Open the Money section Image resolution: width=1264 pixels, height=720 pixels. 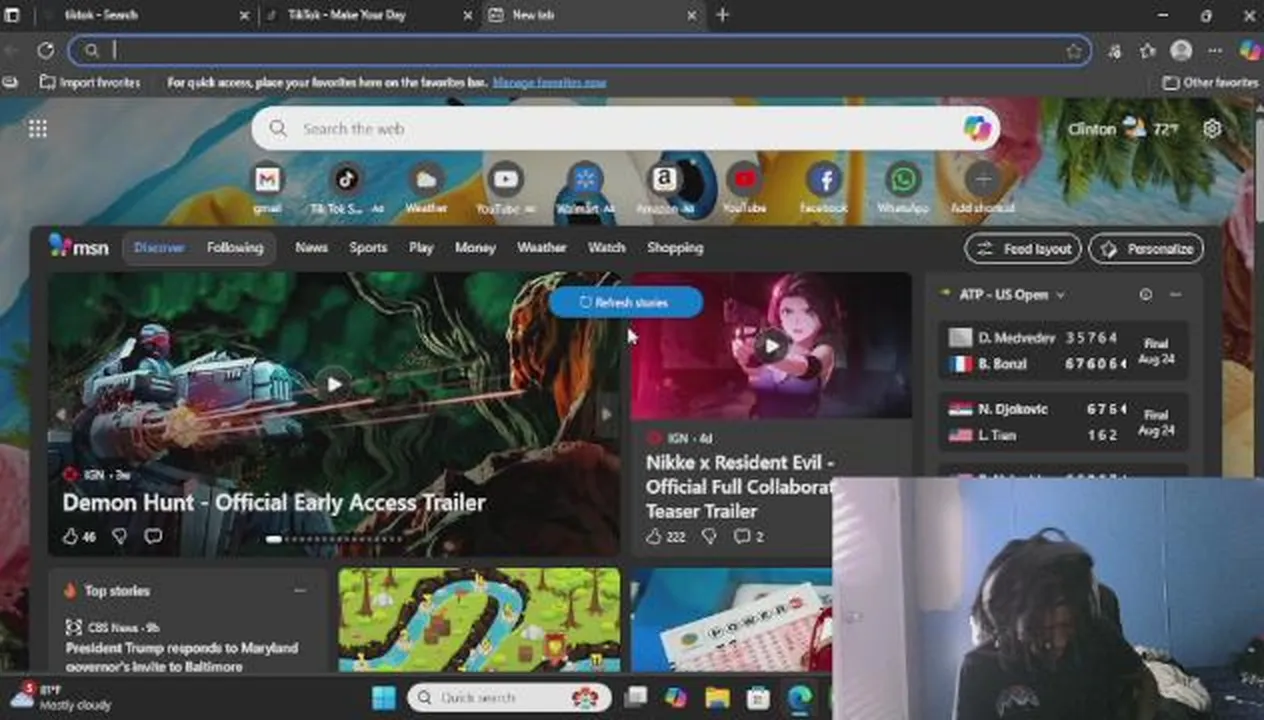click(475, 248)
